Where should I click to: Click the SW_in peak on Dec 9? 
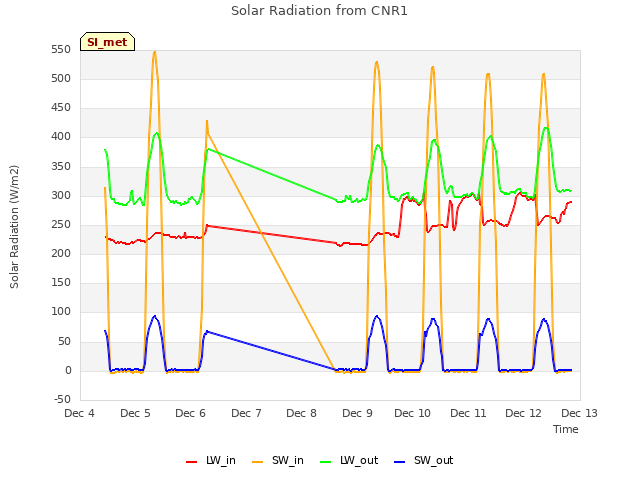(376, 62)
